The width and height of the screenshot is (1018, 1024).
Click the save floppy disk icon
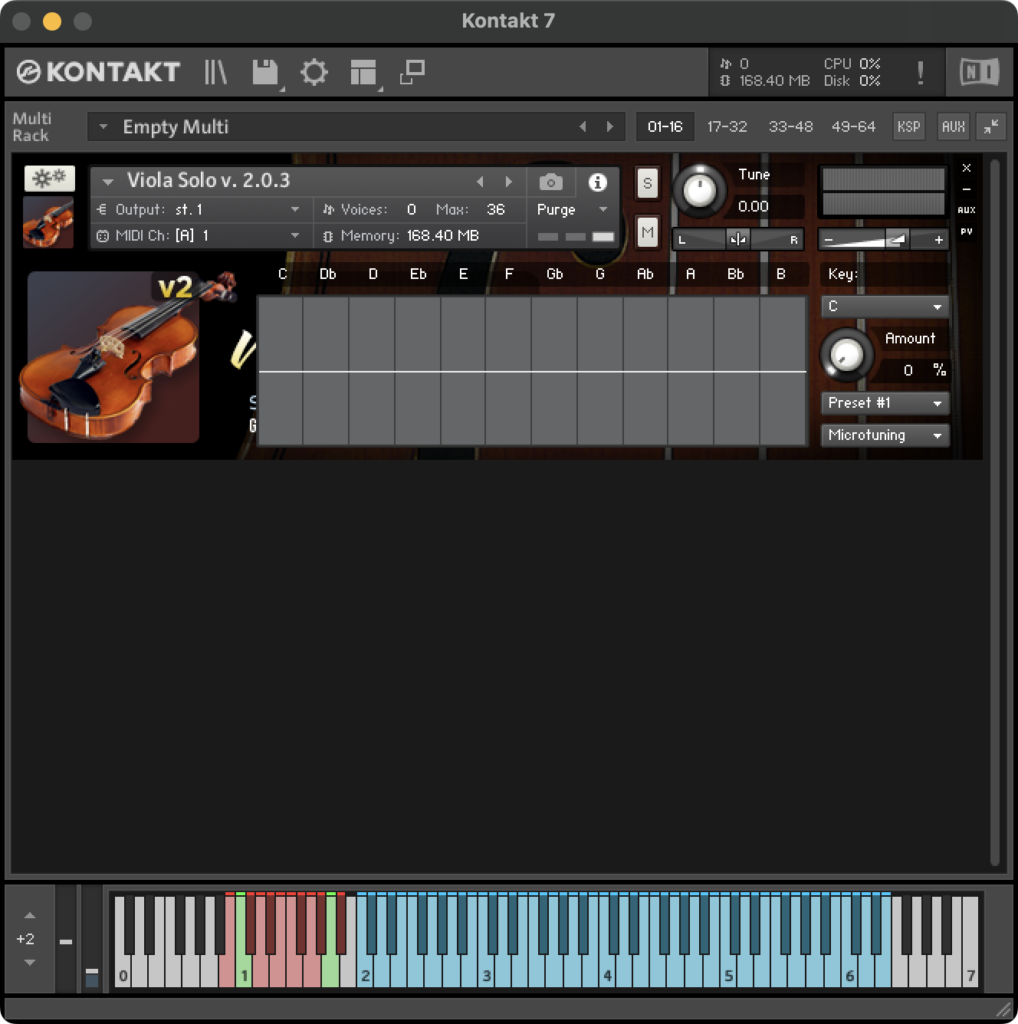point(264,72)
